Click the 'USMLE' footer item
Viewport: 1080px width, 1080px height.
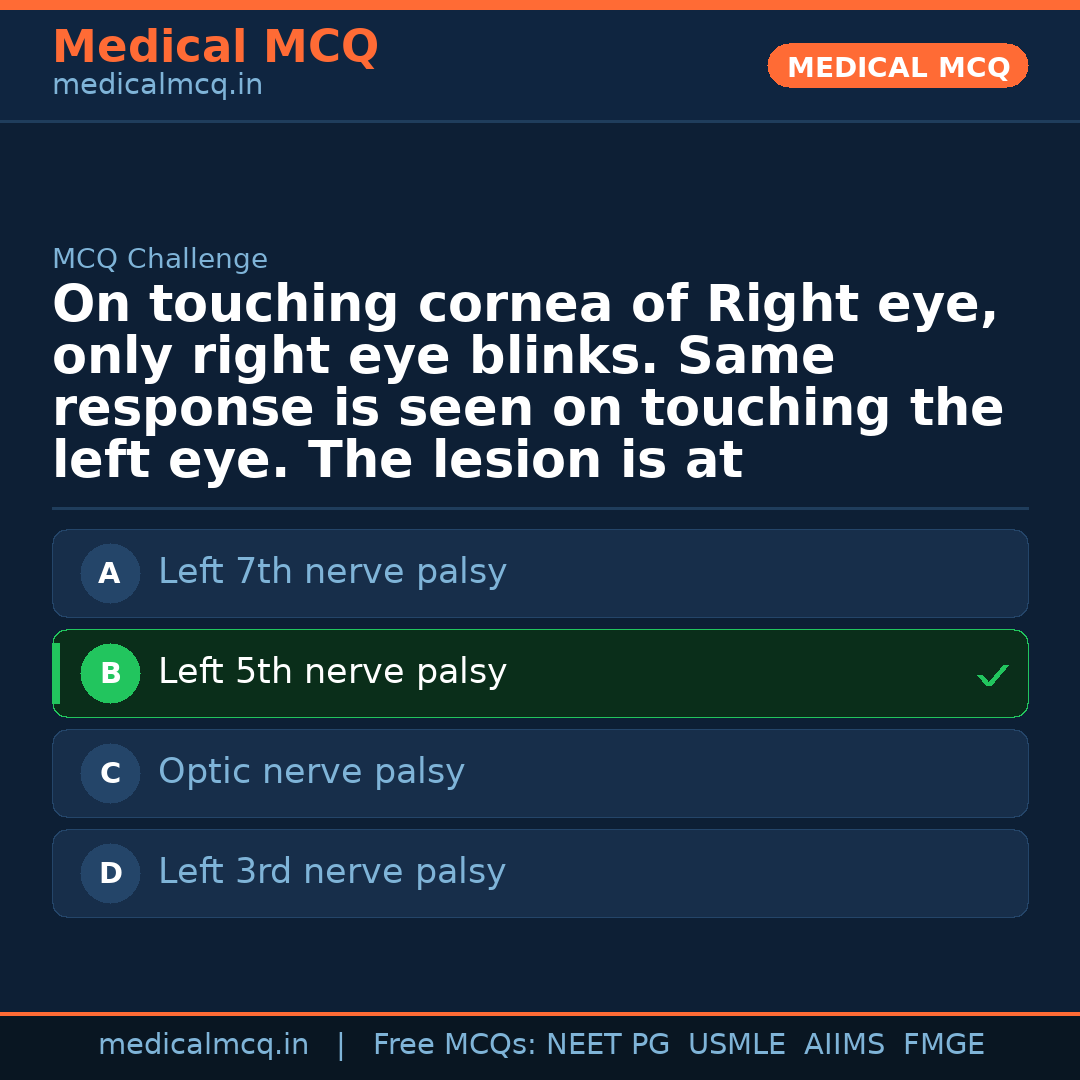(x=736, y=1045)
